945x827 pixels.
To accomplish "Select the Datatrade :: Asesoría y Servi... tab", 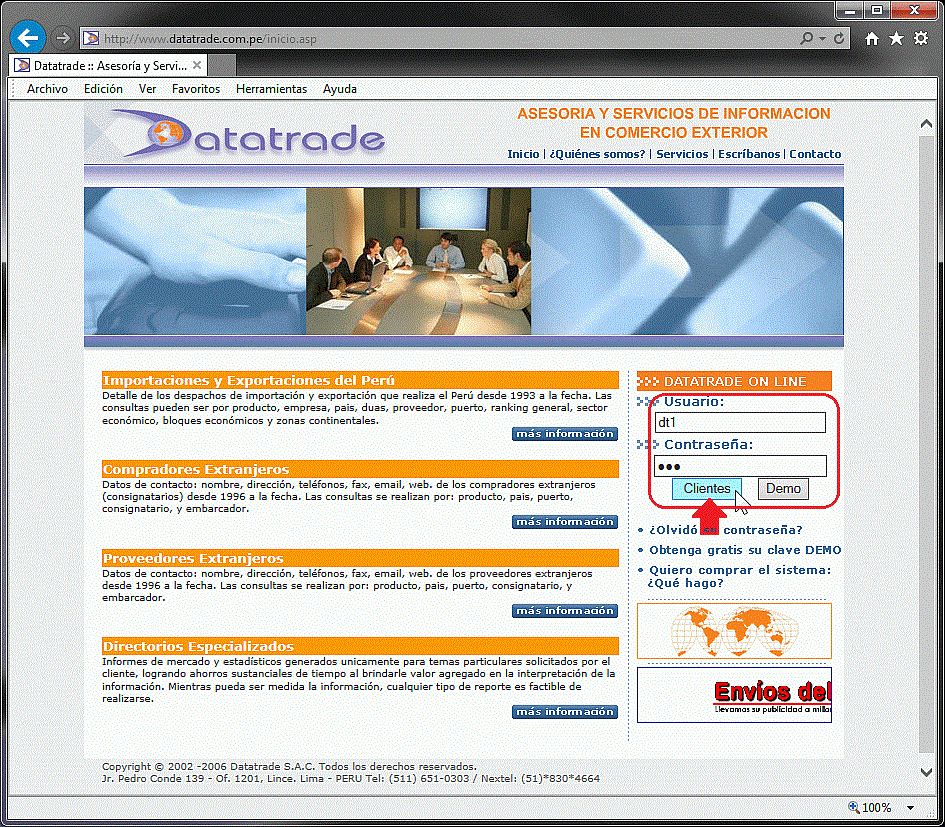I will coord(108,66).
